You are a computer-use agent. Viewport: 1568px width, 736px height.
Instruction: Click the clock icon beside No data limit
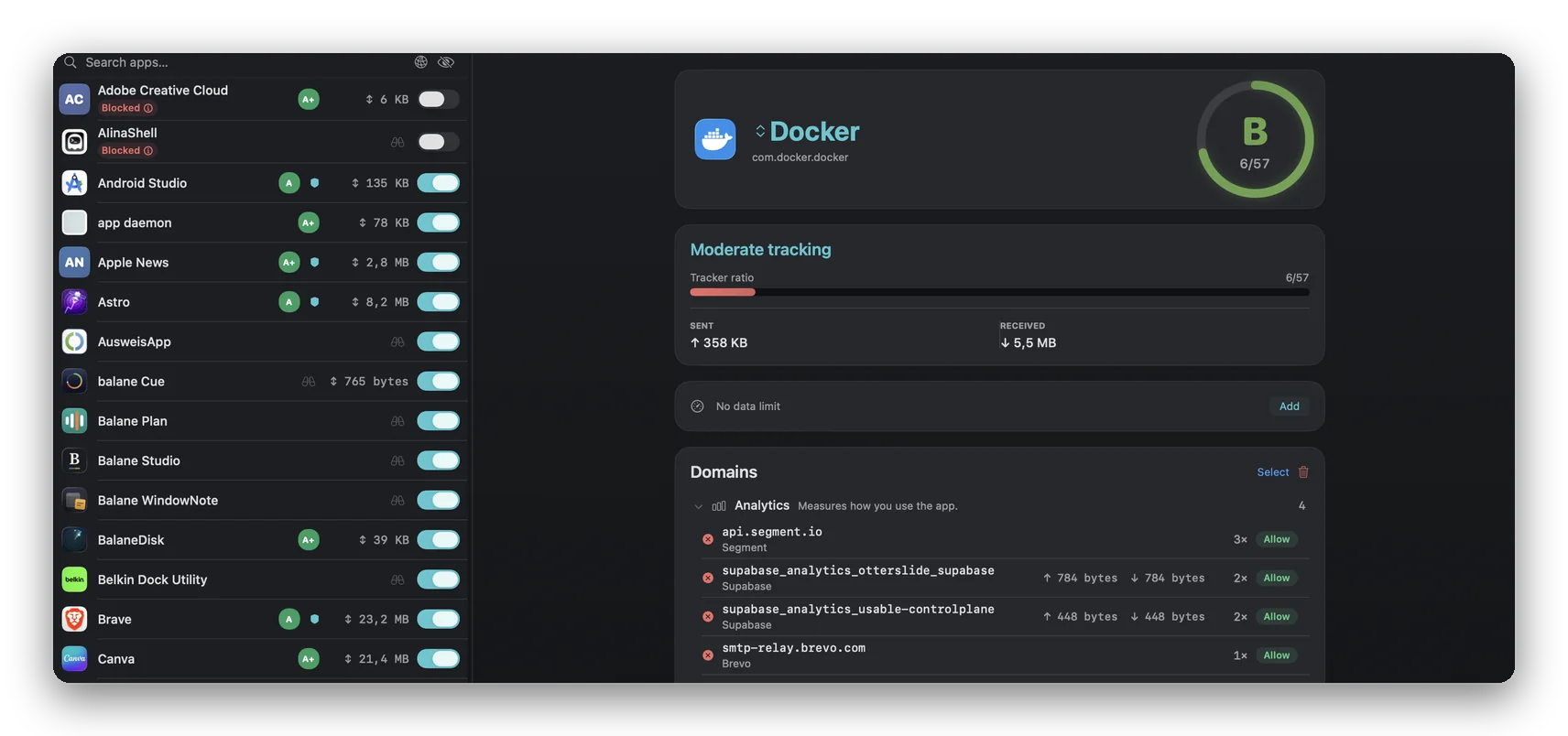(697, 406)
